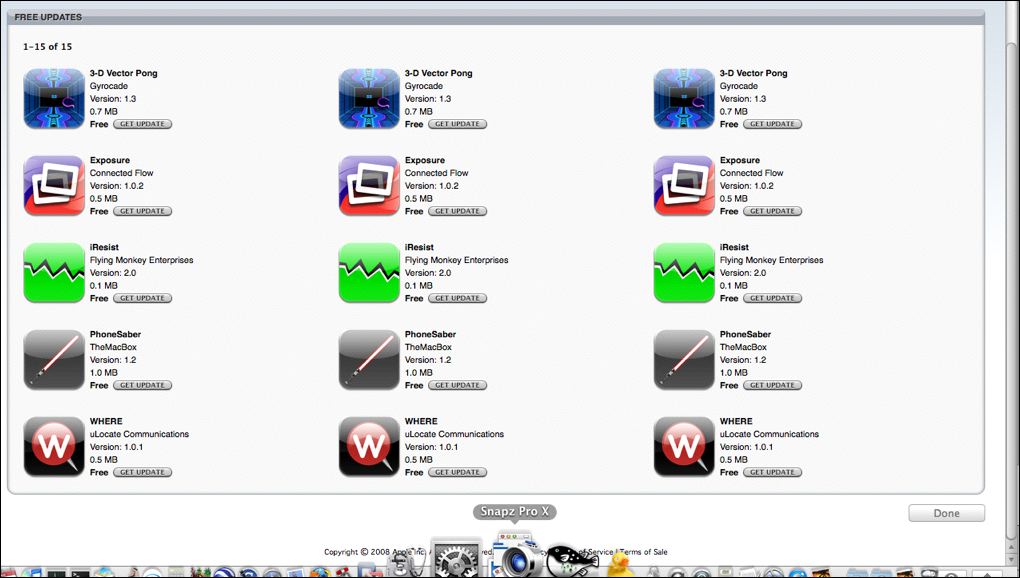Get update for iResist in right column
1020x578 pixels.
tap(772, 298)
